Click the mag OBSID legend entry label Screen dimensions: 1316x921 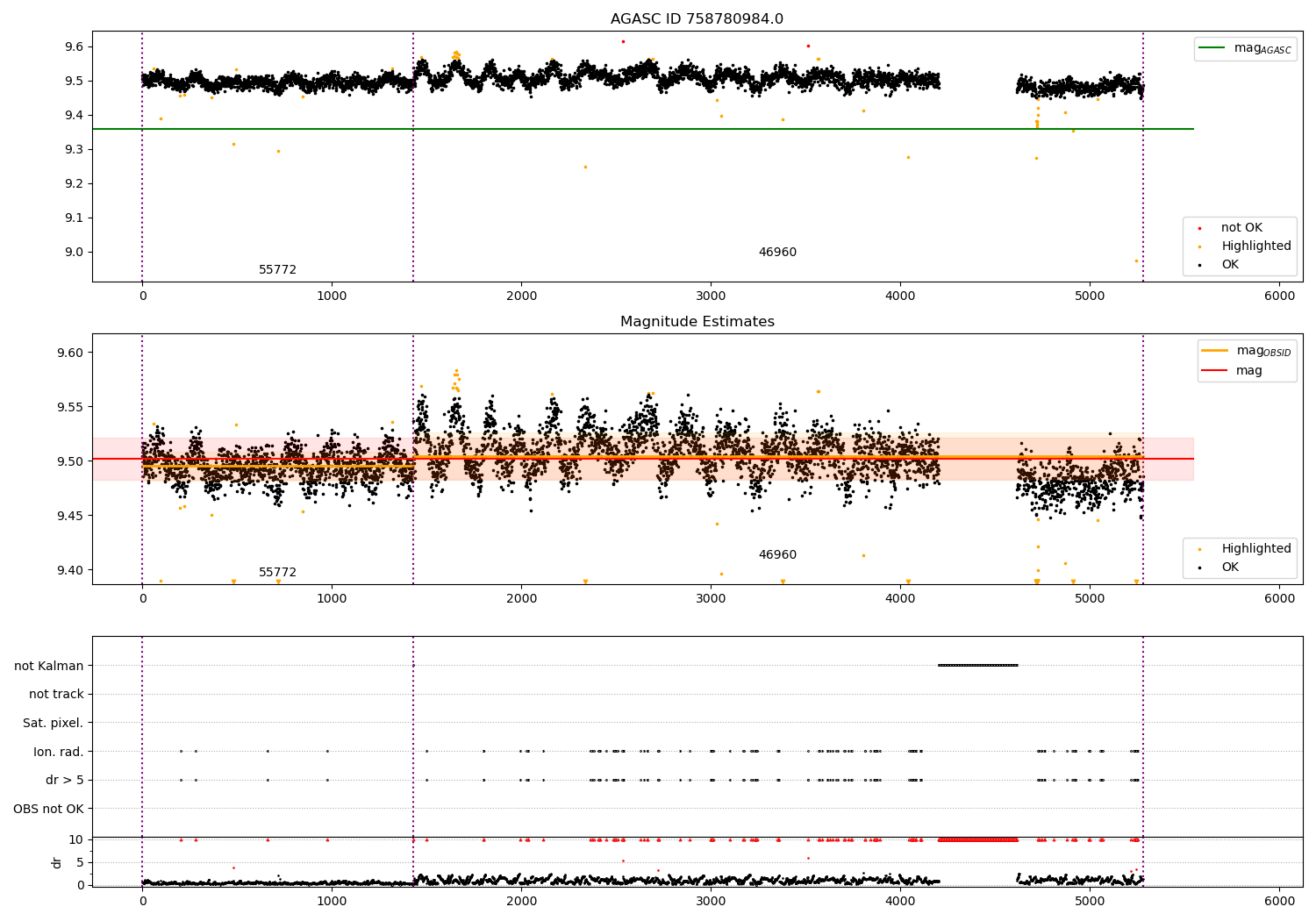(1264, 351)
